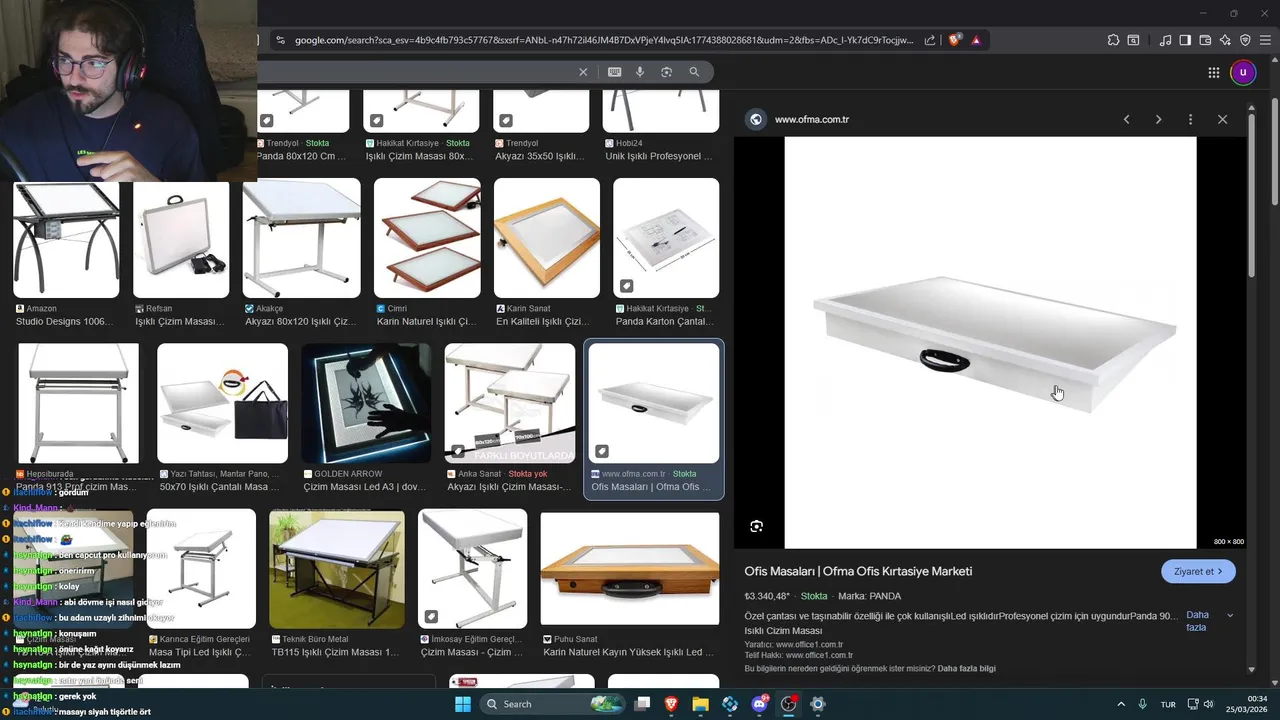Viewport: 1280px width, 720px height.
Task: Click the Ziyaret et button
Action: [x=1198, y=571]
